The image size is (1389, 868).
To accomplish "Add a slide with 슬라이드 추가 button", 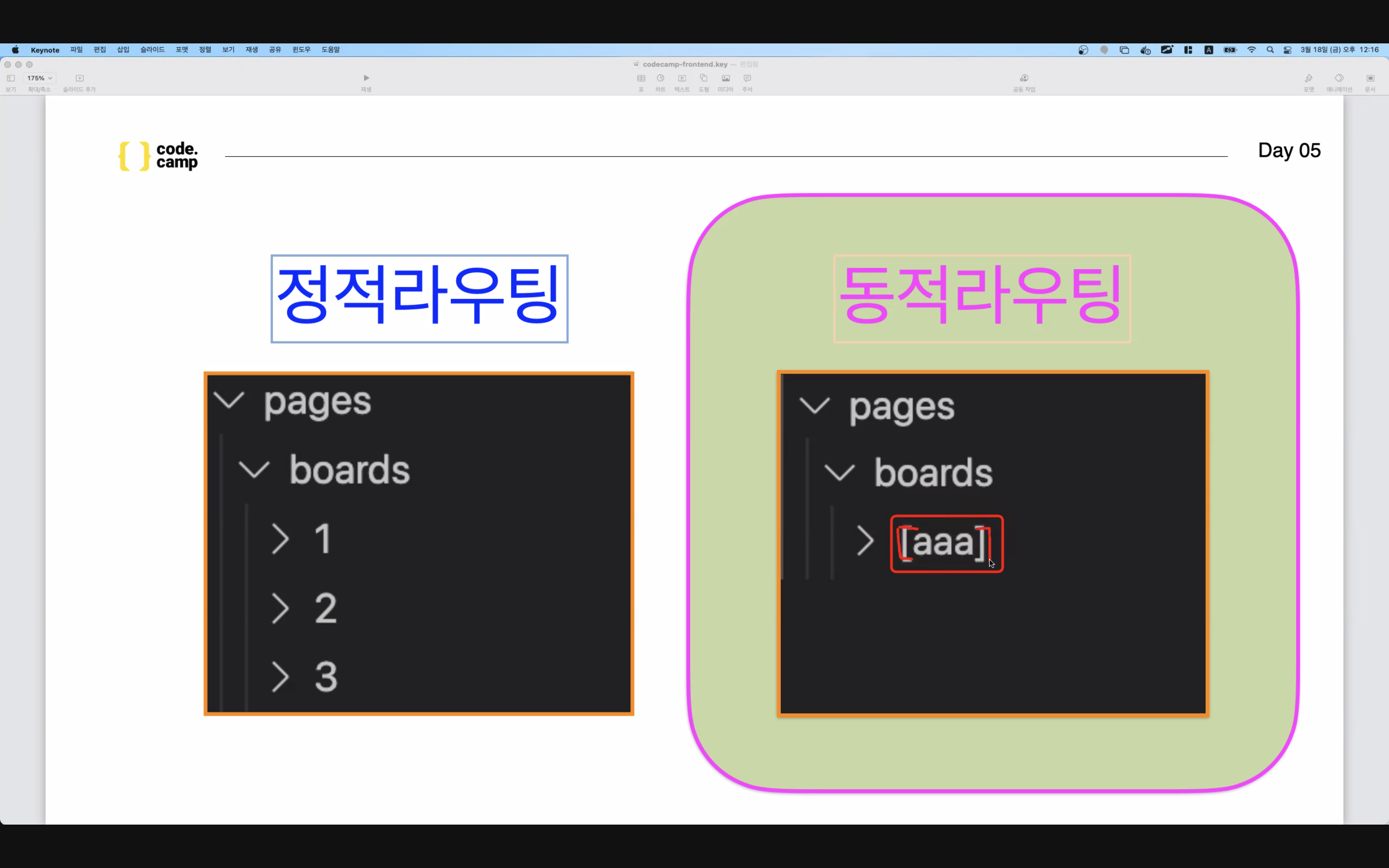I will 80,78.
